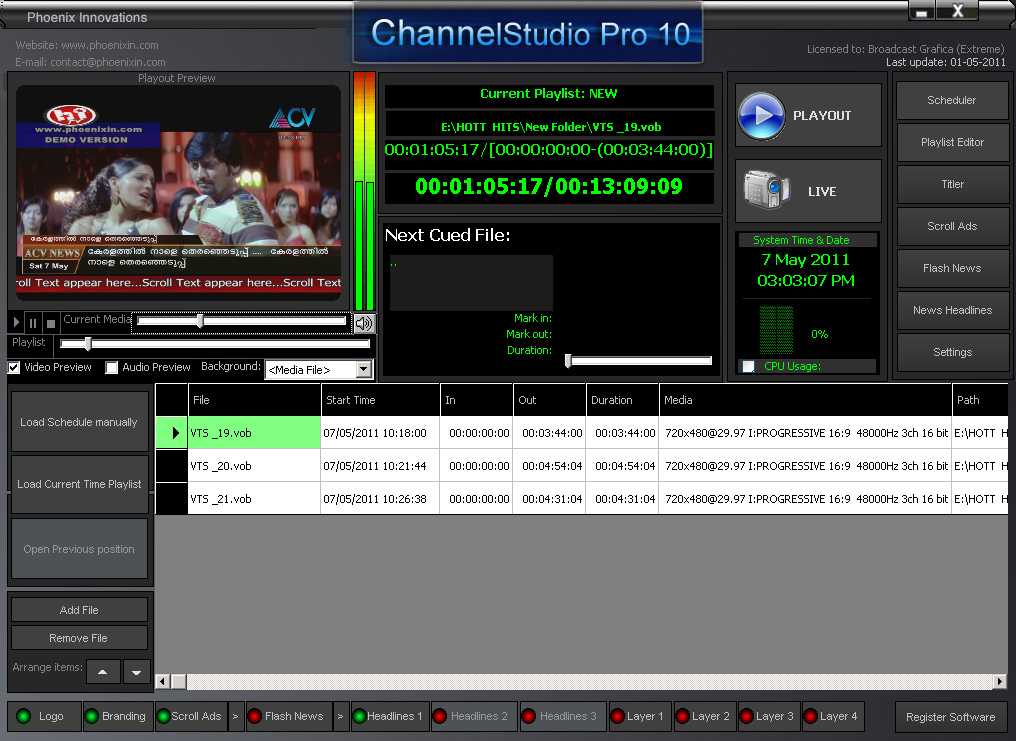This screenshot has width=1016, height=741.
Task: Click Load Current Time Playlist button
Action: [79, 484]
